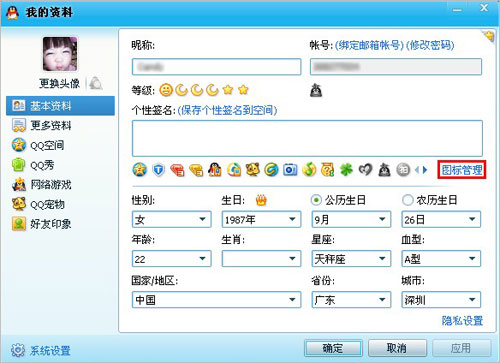This screenshot has width=500, height=363.
Task: Open 系统设置 via the gear icon
Action: tap(18, 350)
